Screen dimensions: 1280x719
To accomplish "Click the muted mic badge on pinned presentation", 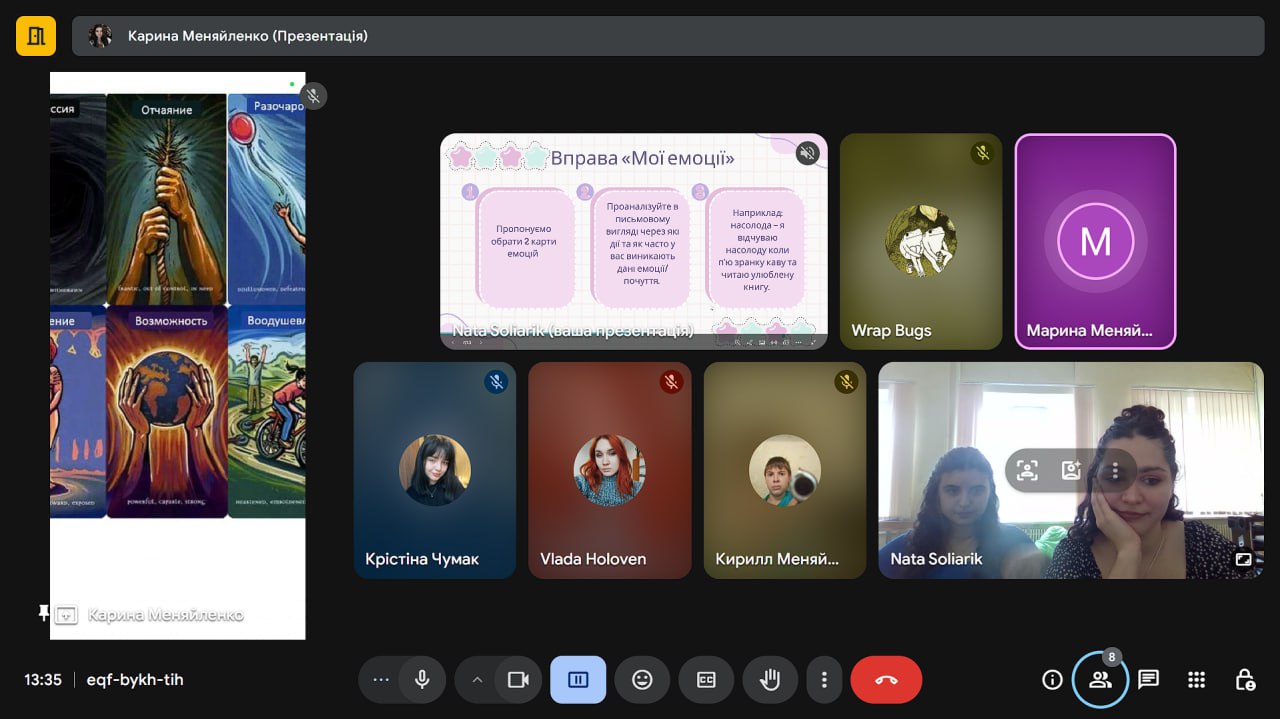I will click(313, 96).
